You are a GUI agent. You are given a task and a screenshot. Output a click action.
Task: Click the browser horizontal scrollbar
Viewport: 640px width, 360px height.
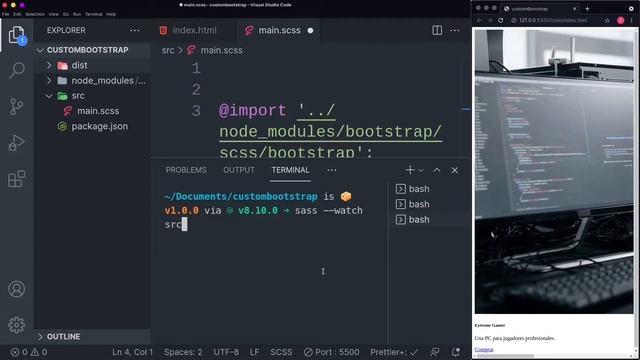click(x=504, y=356)
